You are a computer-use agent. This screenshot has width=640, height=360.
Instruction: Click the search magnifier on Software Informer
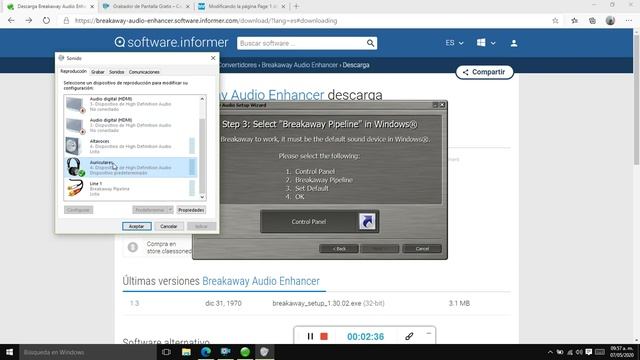click(x=370, y=43)
